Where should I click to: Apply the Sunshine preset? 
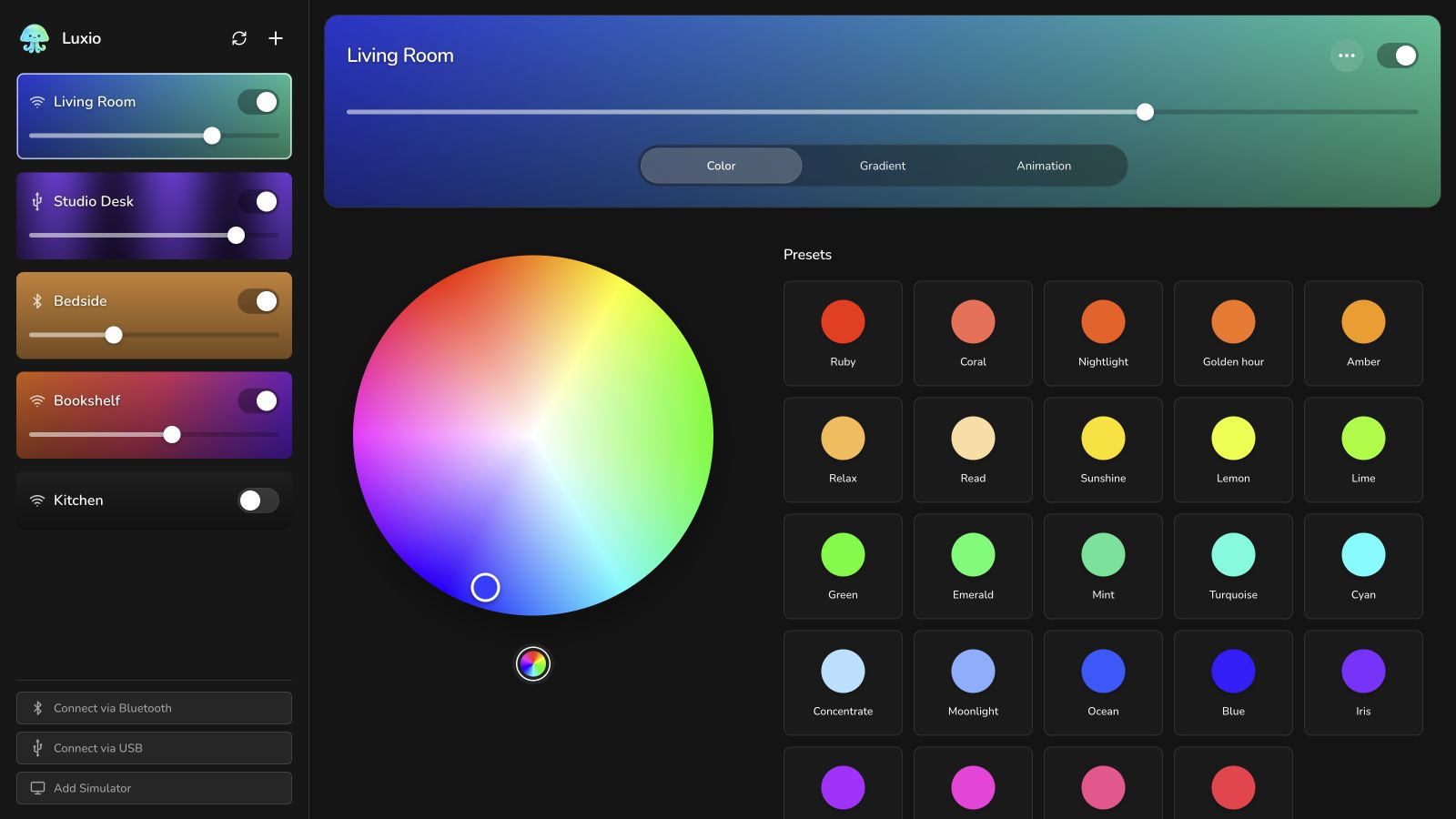[1103, 450]
